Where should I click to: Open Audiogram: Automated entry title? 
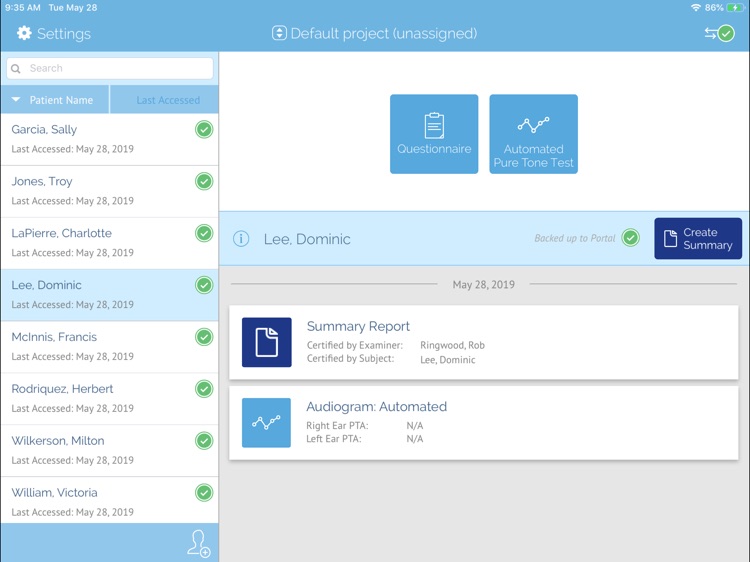(376, 407)
